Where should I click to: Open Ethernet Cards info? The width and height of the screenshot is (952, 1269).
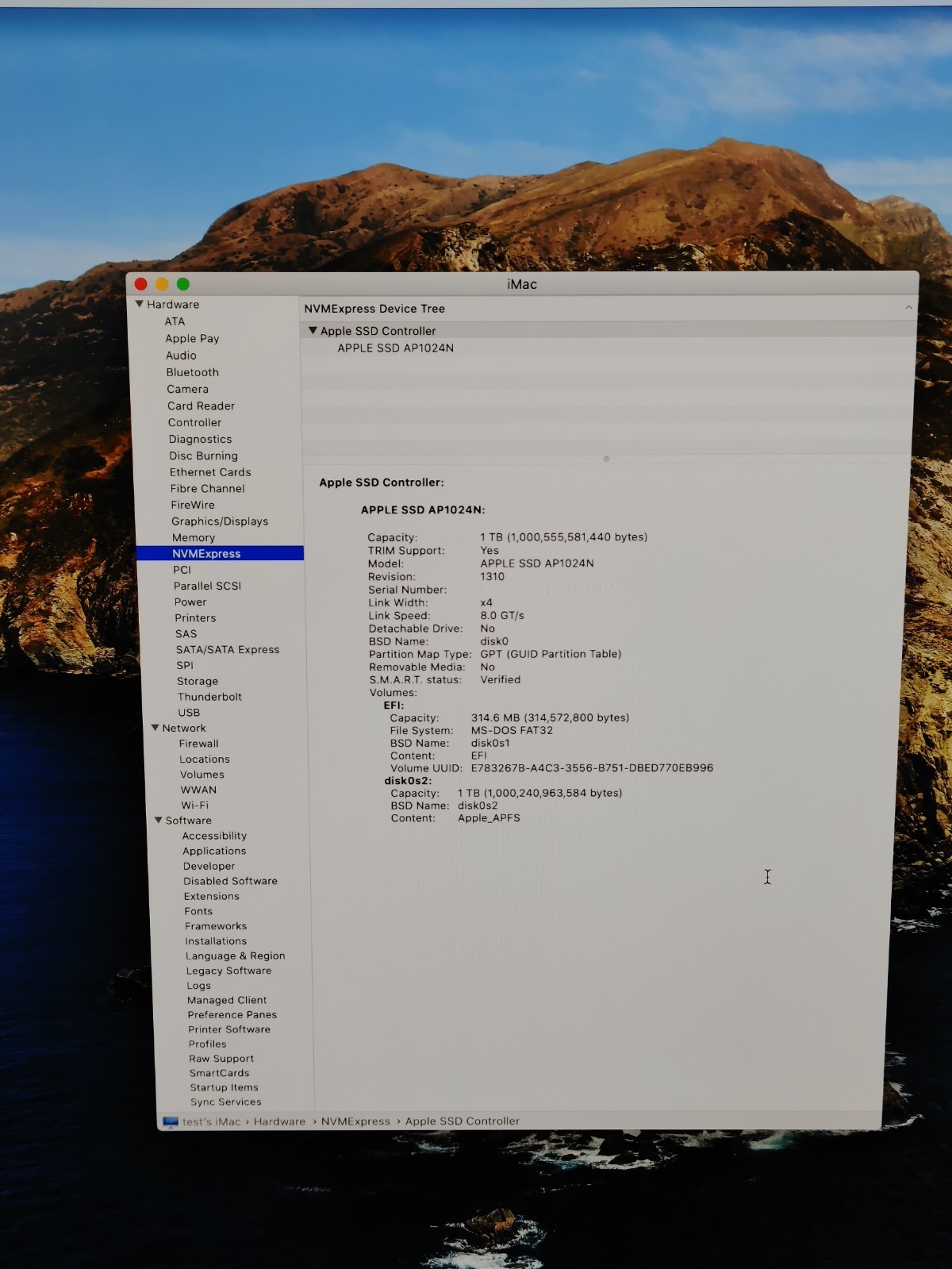210,472
